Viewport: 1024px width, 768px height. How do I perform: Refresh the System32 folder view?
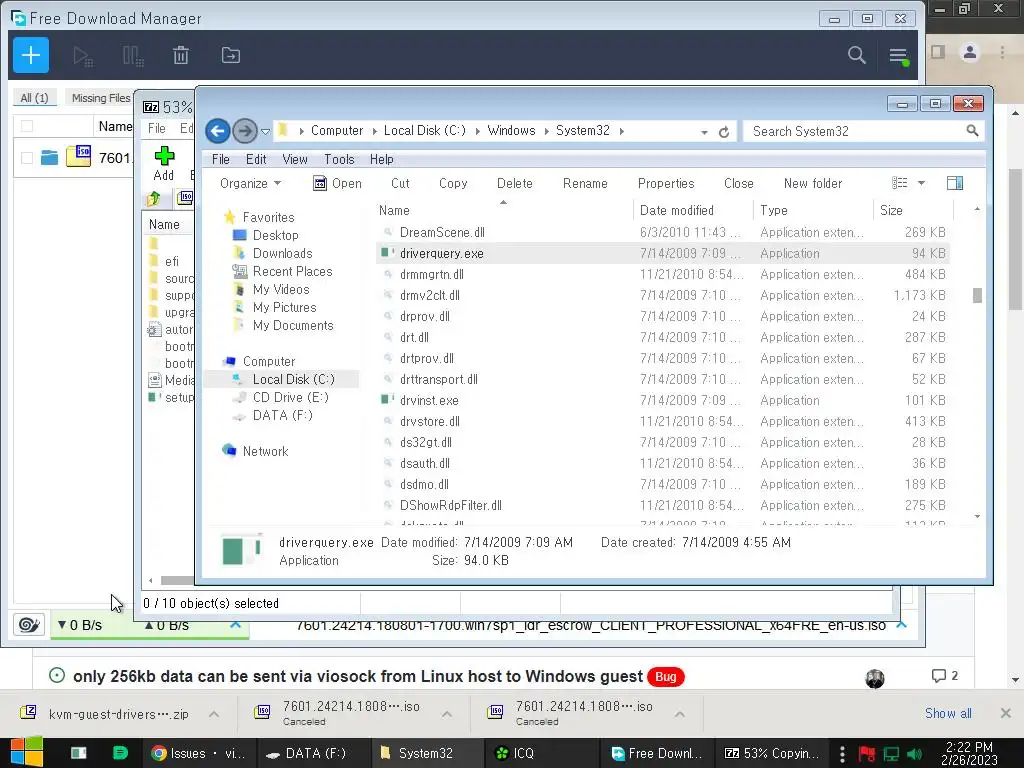point(724,132)
